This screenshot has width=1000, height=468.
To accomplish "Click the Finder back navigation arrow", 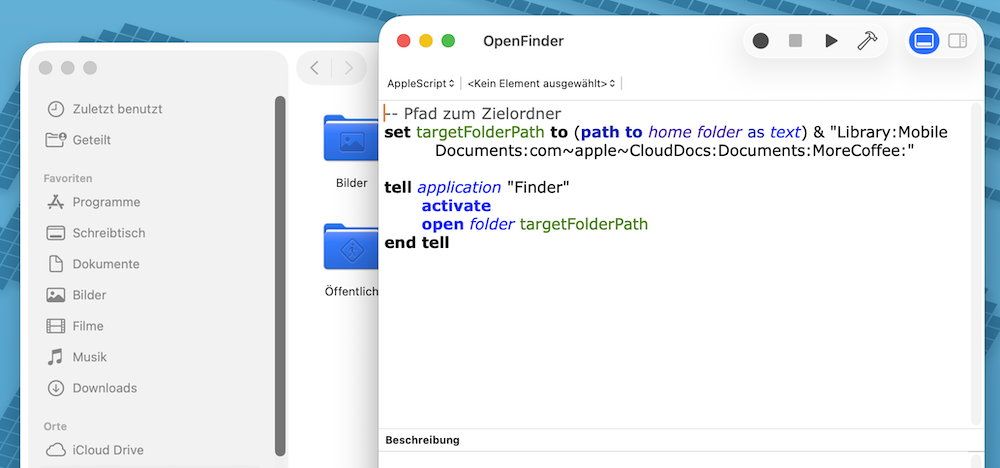I will pos(314,68).
